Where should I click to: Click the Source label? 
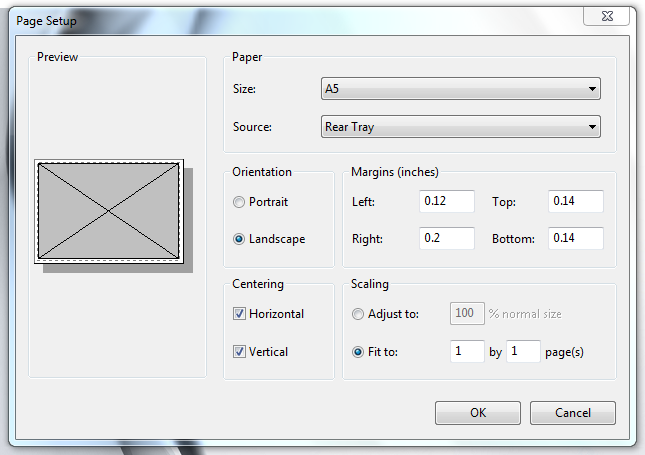point(252,127)
